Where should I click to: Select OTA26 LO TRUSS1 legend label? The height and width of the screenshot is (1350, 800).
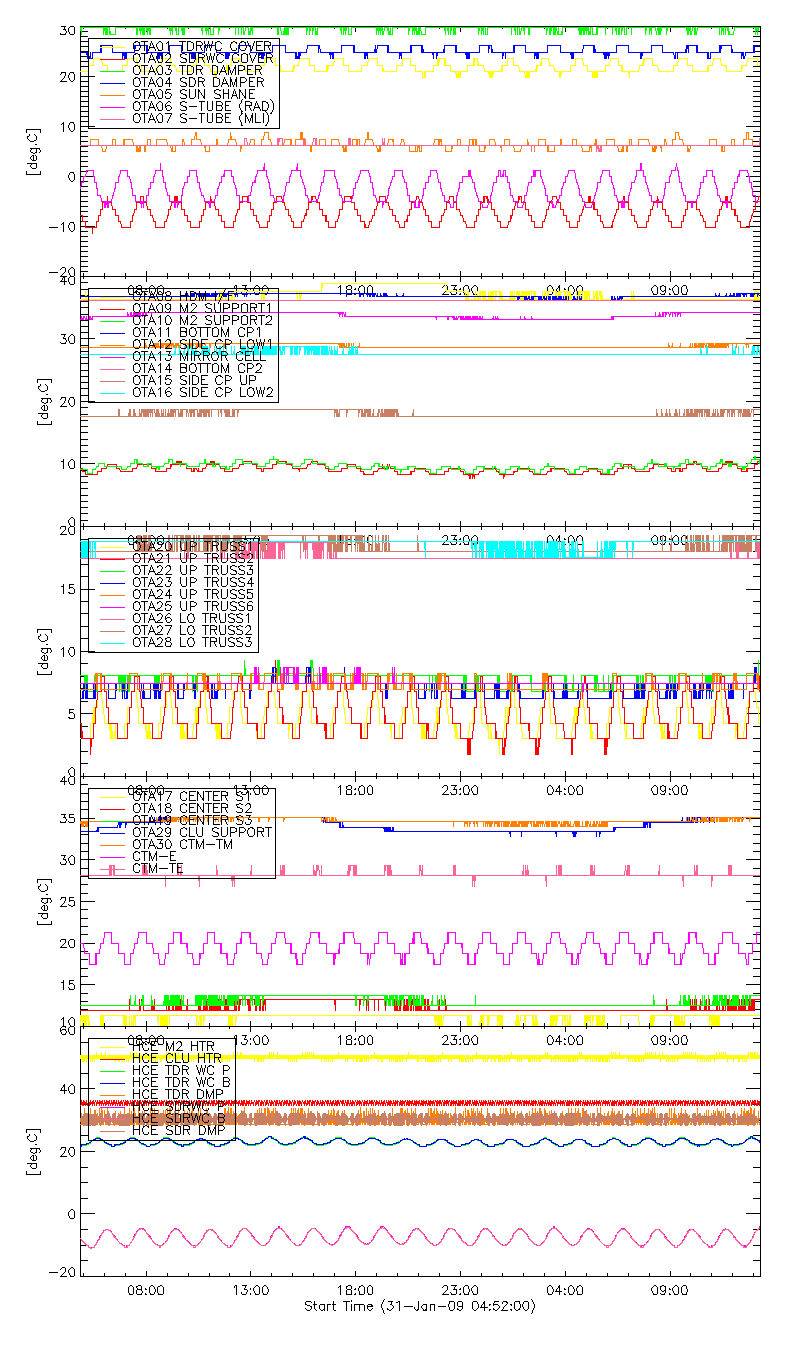192,618
